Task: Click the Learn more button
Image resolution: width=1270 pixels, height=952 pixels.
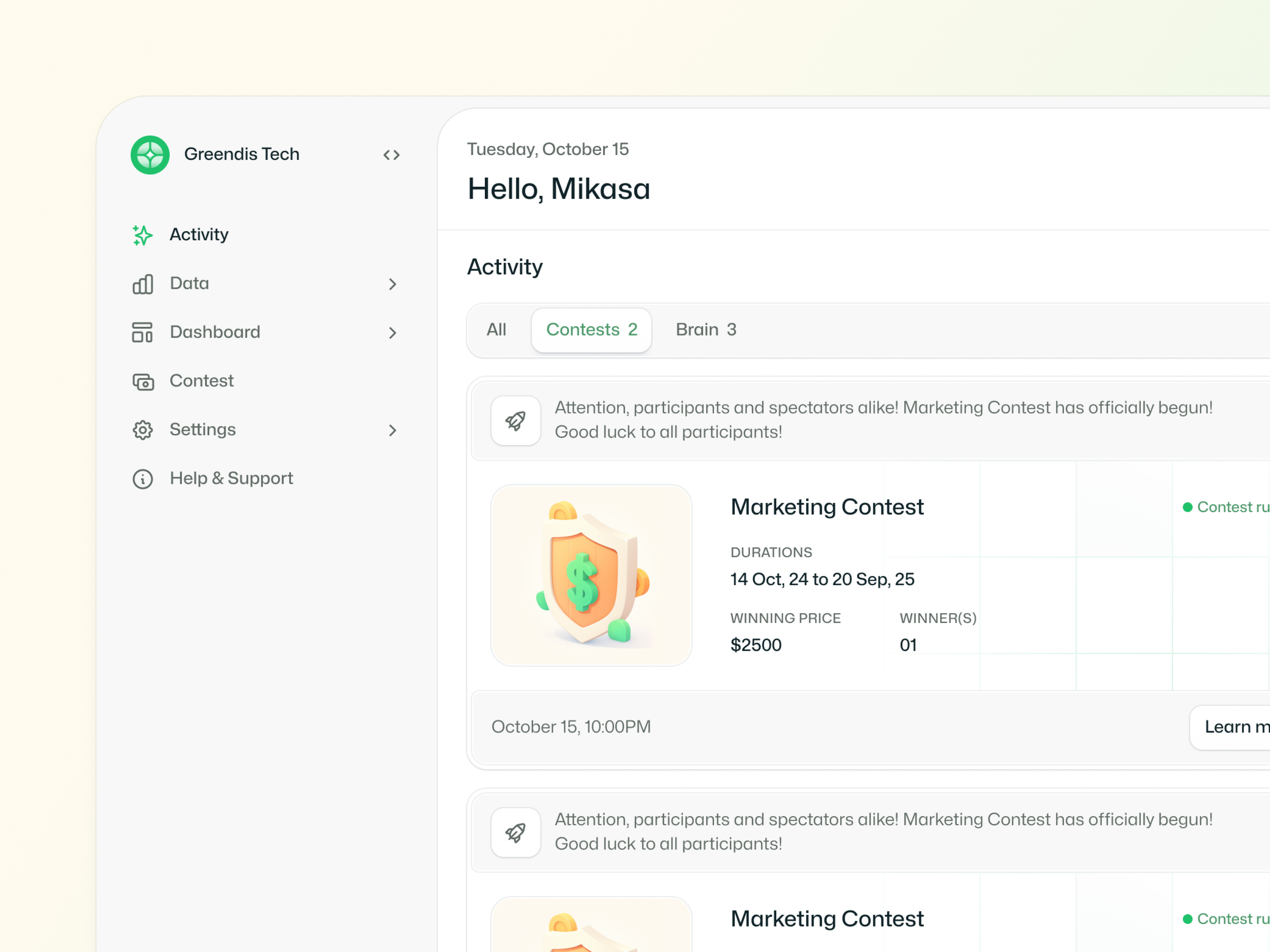Action: [1229, 727]
